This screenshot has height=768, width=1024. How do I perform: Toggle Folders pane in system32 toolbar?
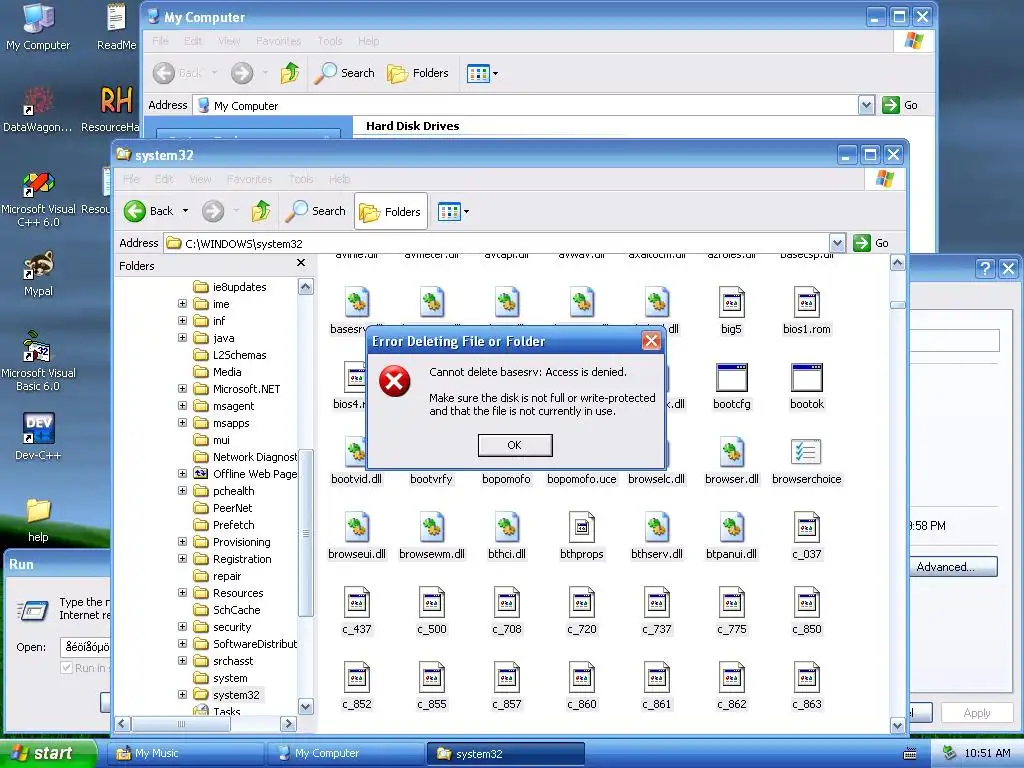coord(391,212)
